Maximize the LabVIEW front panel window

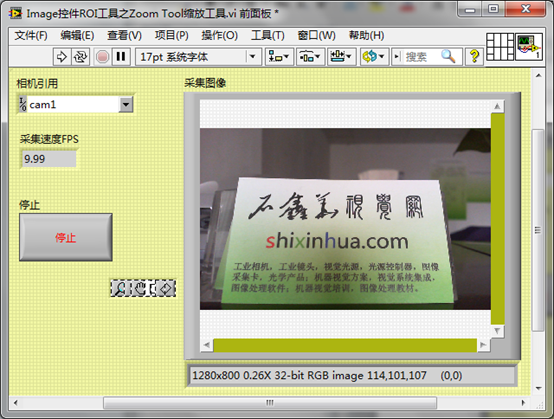point(493,9)
